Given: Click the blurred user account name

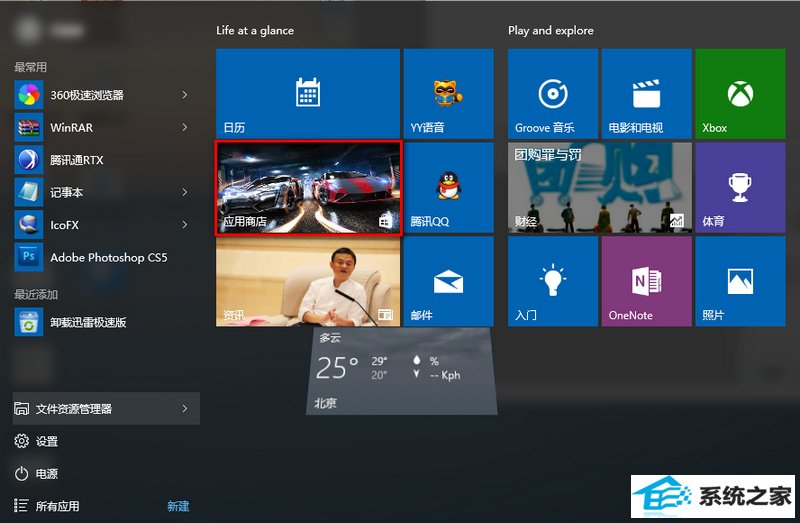Looking at the screenshot, I should point(67,30).
